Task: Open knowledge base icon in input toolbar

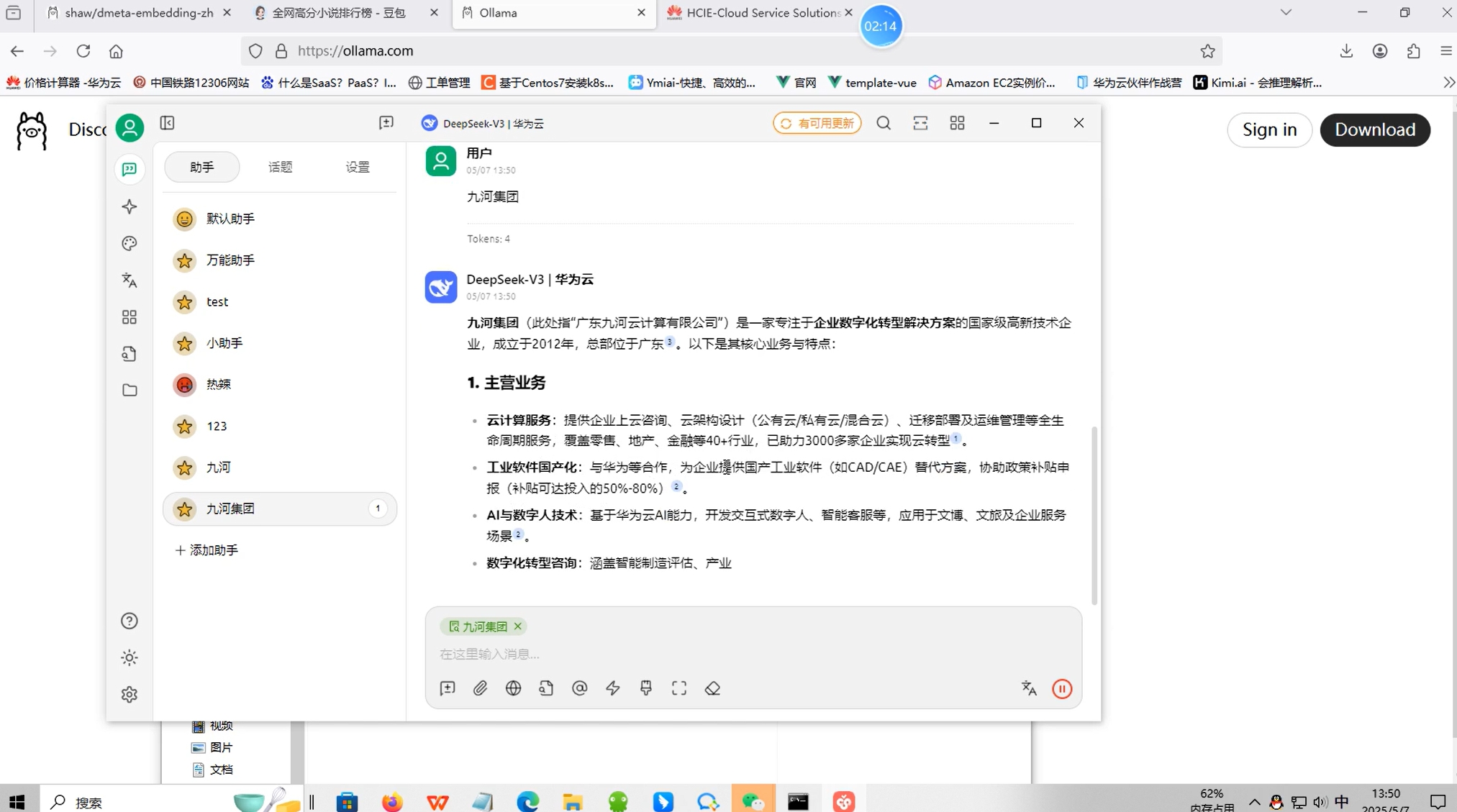Action: [546, 688]
